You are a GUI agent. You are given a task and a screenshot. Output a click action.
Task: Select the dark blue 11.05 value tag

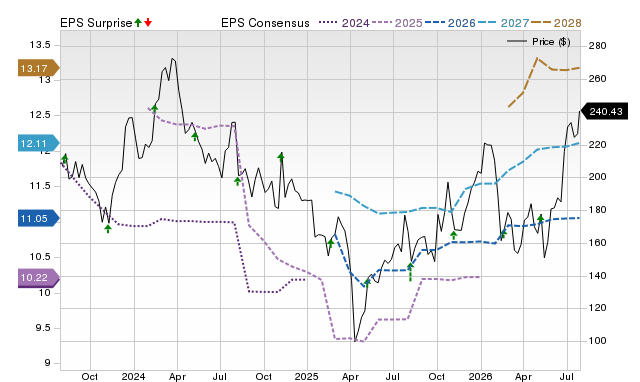tap(38, 218)
